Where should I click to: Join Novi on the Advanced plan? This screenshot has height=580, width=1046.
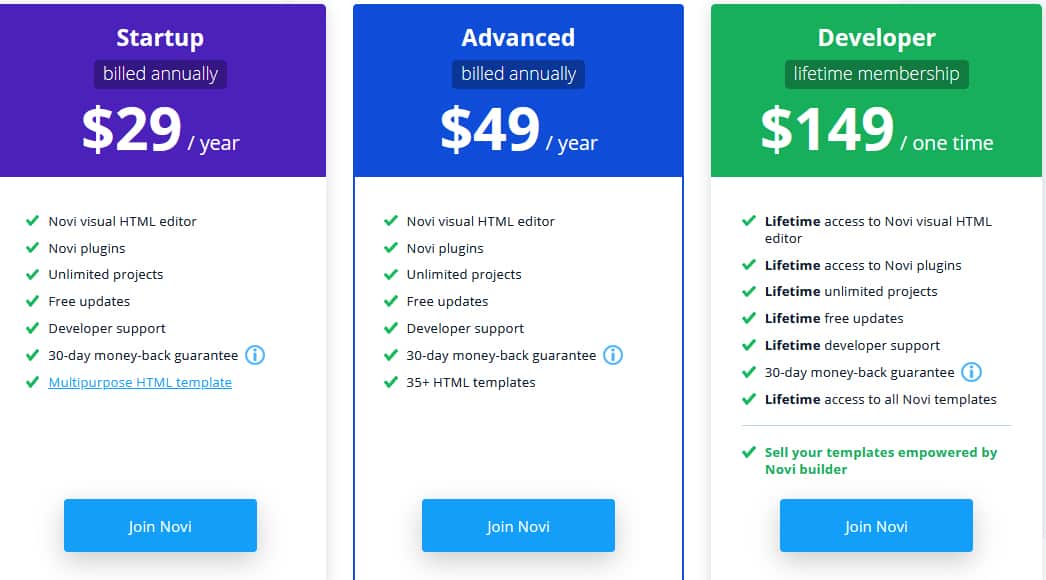point(518,526)
